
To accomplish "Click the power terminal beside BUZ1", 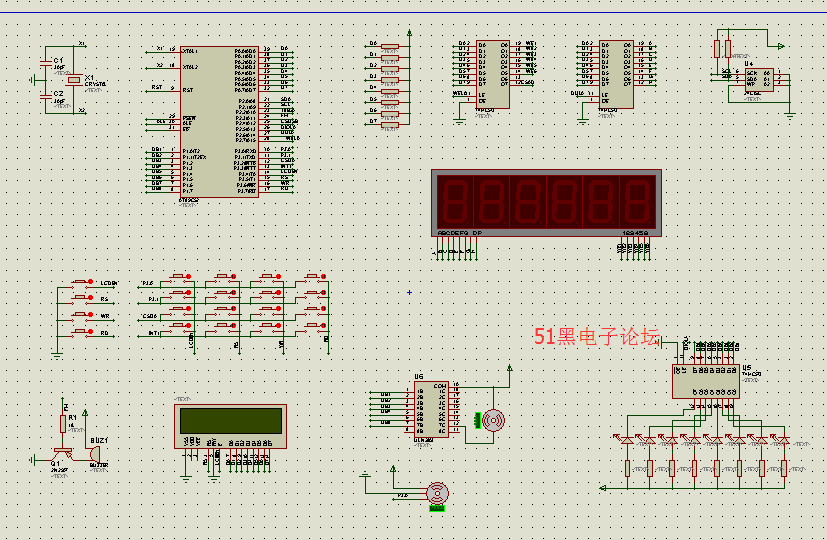I will (x=85, y=413).
